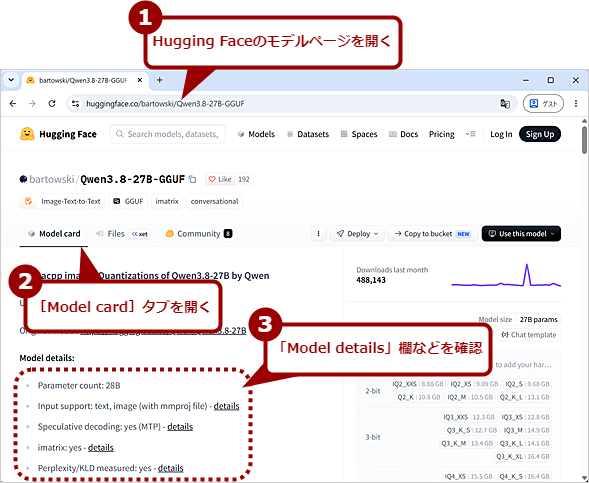Open Chrome three-dot menu
This screenshot has height=483, width=589.
click(576, 104)
